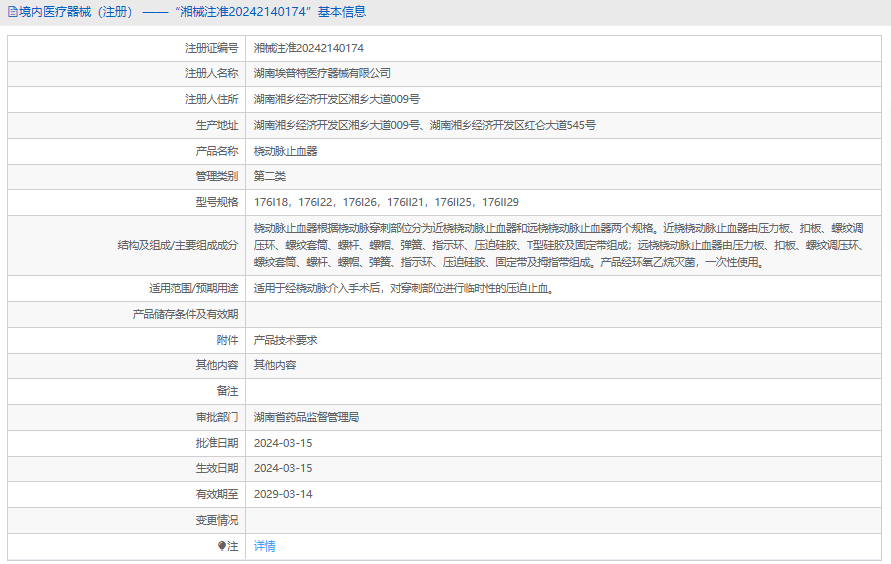Click the 产品储存条件及有效期 label

[x=185, y=314]
